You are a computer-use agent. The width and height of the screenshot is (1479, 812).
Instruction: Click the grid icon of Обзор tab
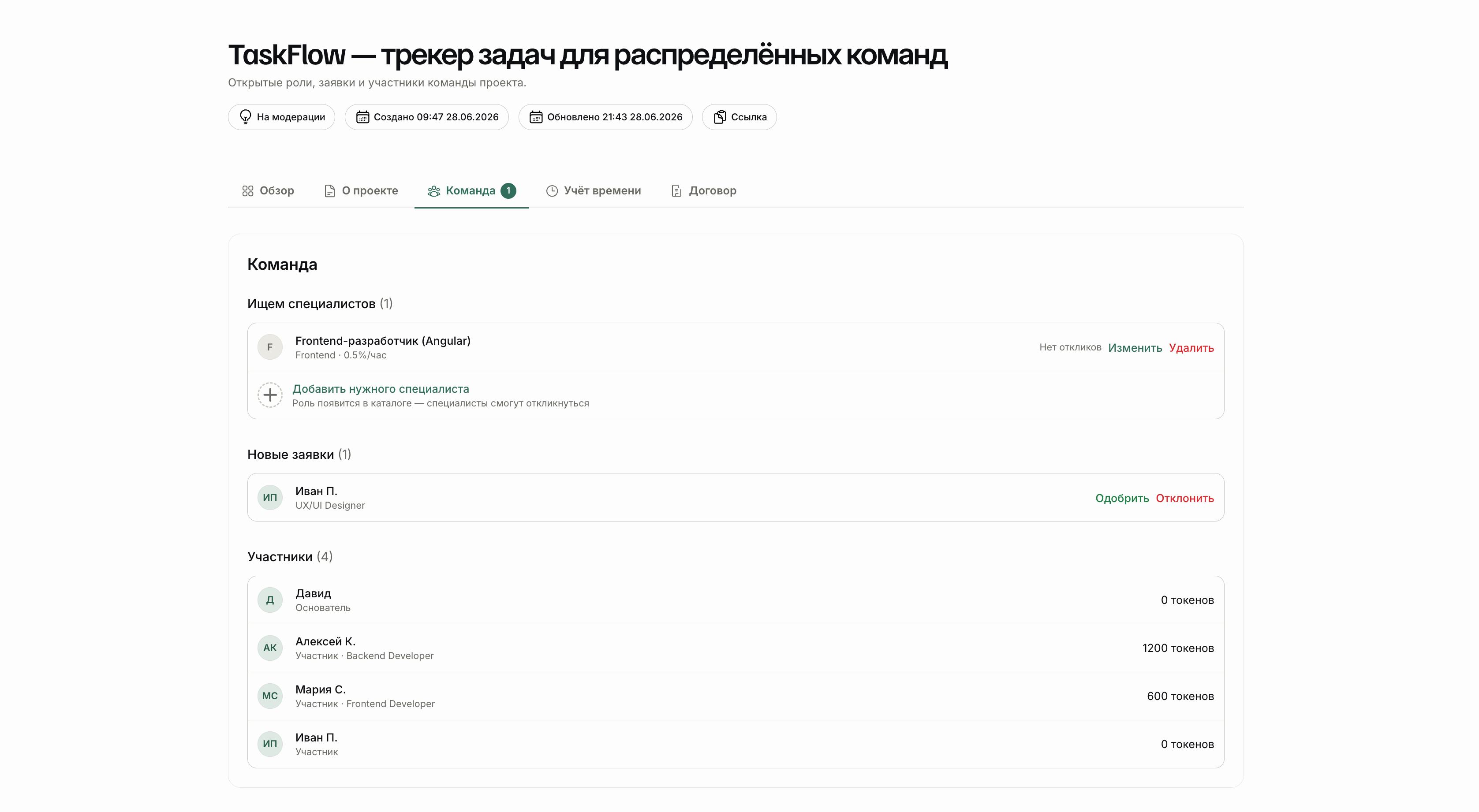click(247, 191)
